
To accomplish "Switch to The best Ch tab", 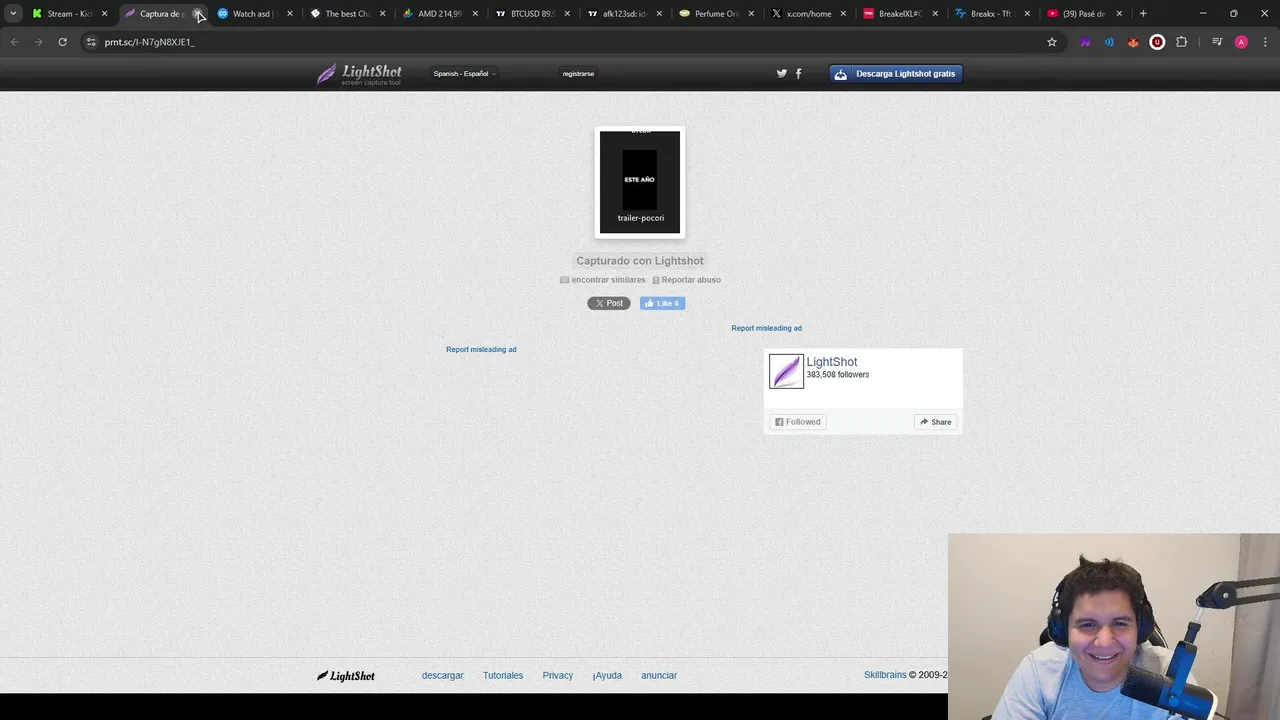I will tap(347, 14).
